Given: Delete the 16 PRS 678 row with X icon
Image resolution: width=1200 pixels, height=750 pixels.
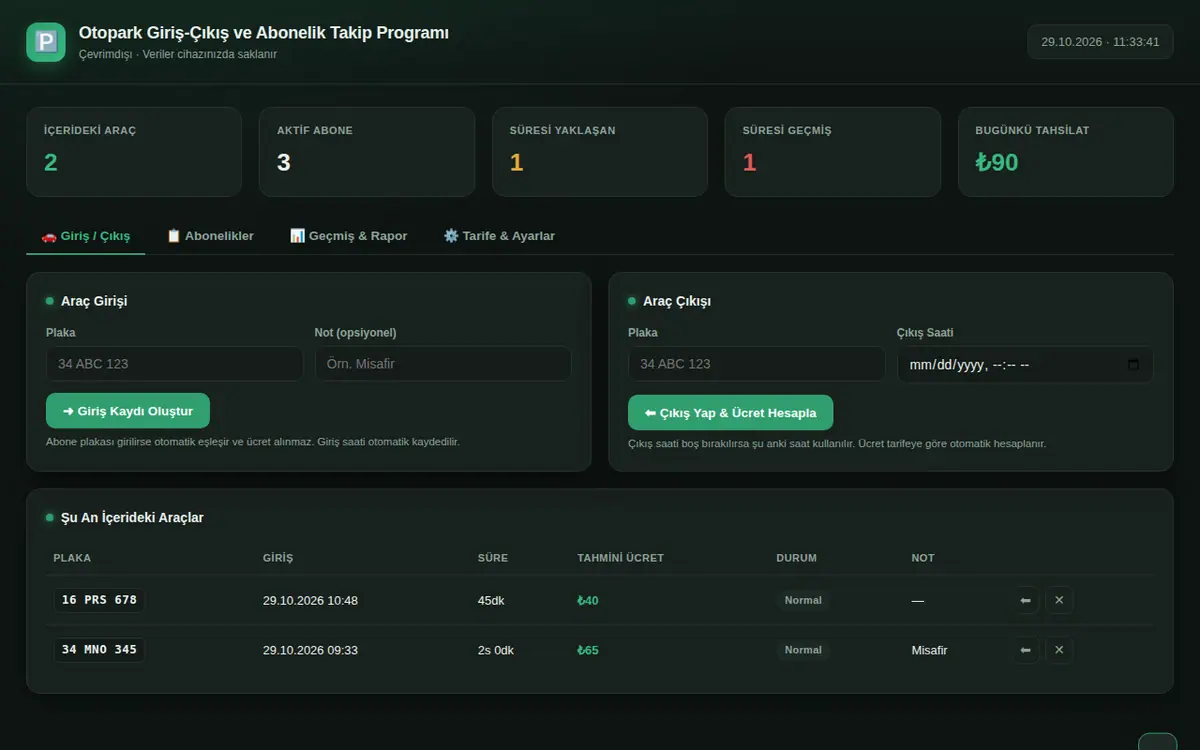Looking at the screenshot, I should [1059, 600].
